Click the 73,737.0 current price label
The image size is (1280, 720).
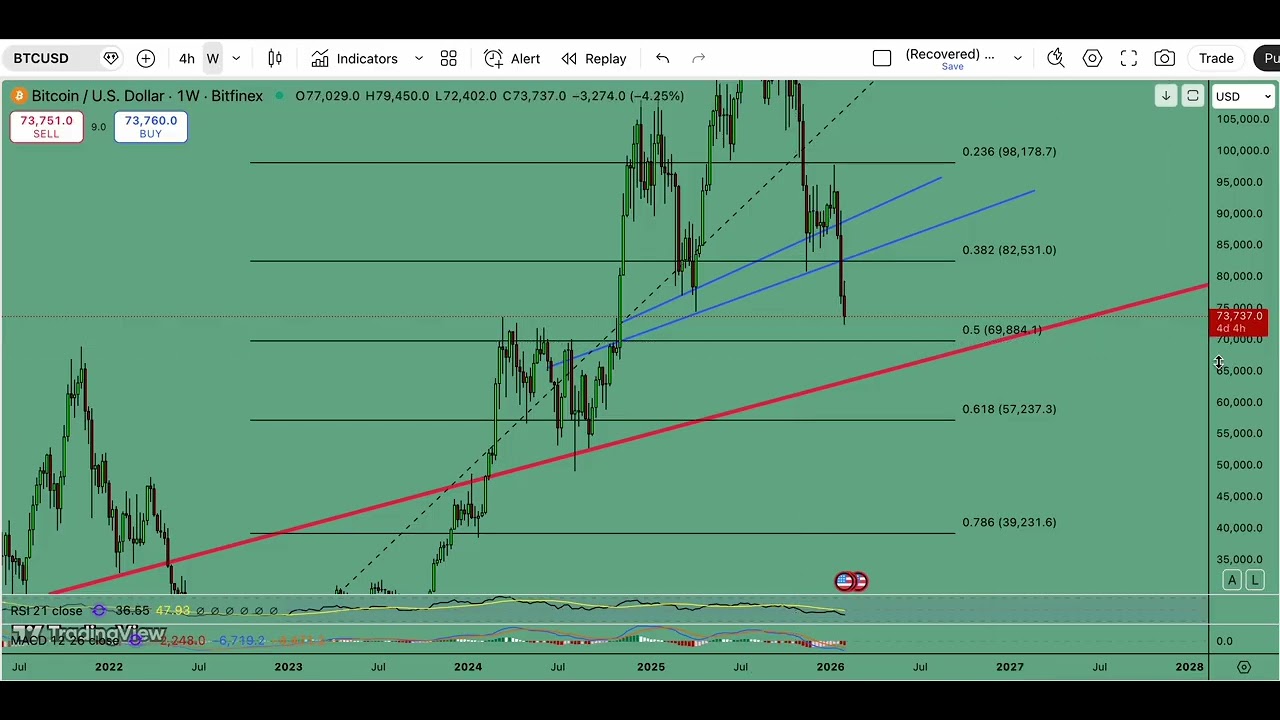[x=1239, y=321]
